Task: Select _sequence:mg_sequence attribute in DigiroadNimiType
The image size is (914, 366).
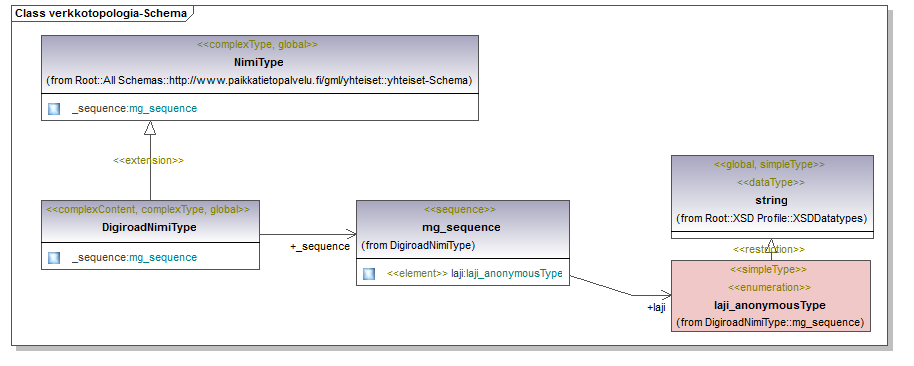Action: click(135, 257)
